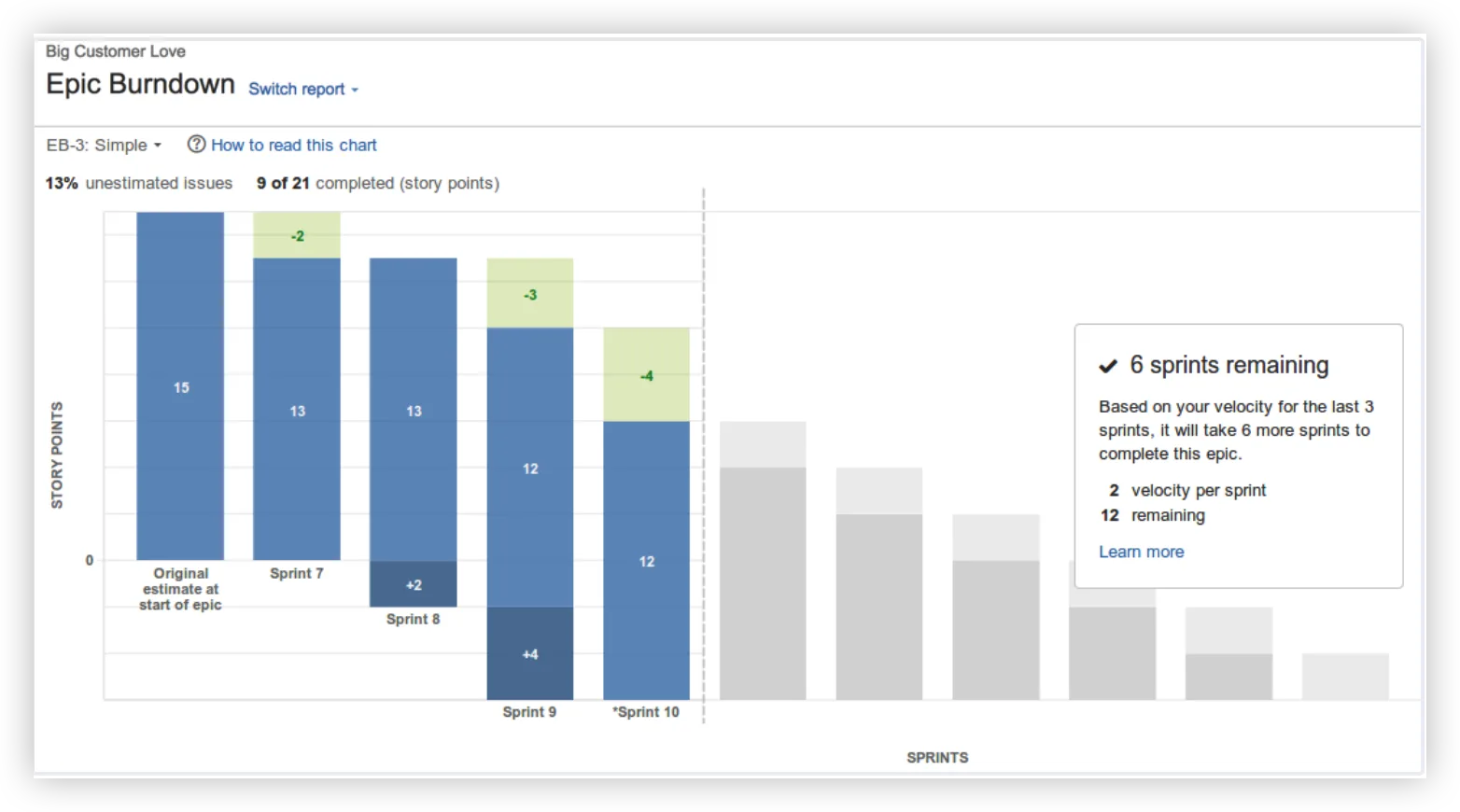Click the Sprint 7 blue bar labeled 13
The width and height of the screenshot is (1460, 812).
click(297, 409)
